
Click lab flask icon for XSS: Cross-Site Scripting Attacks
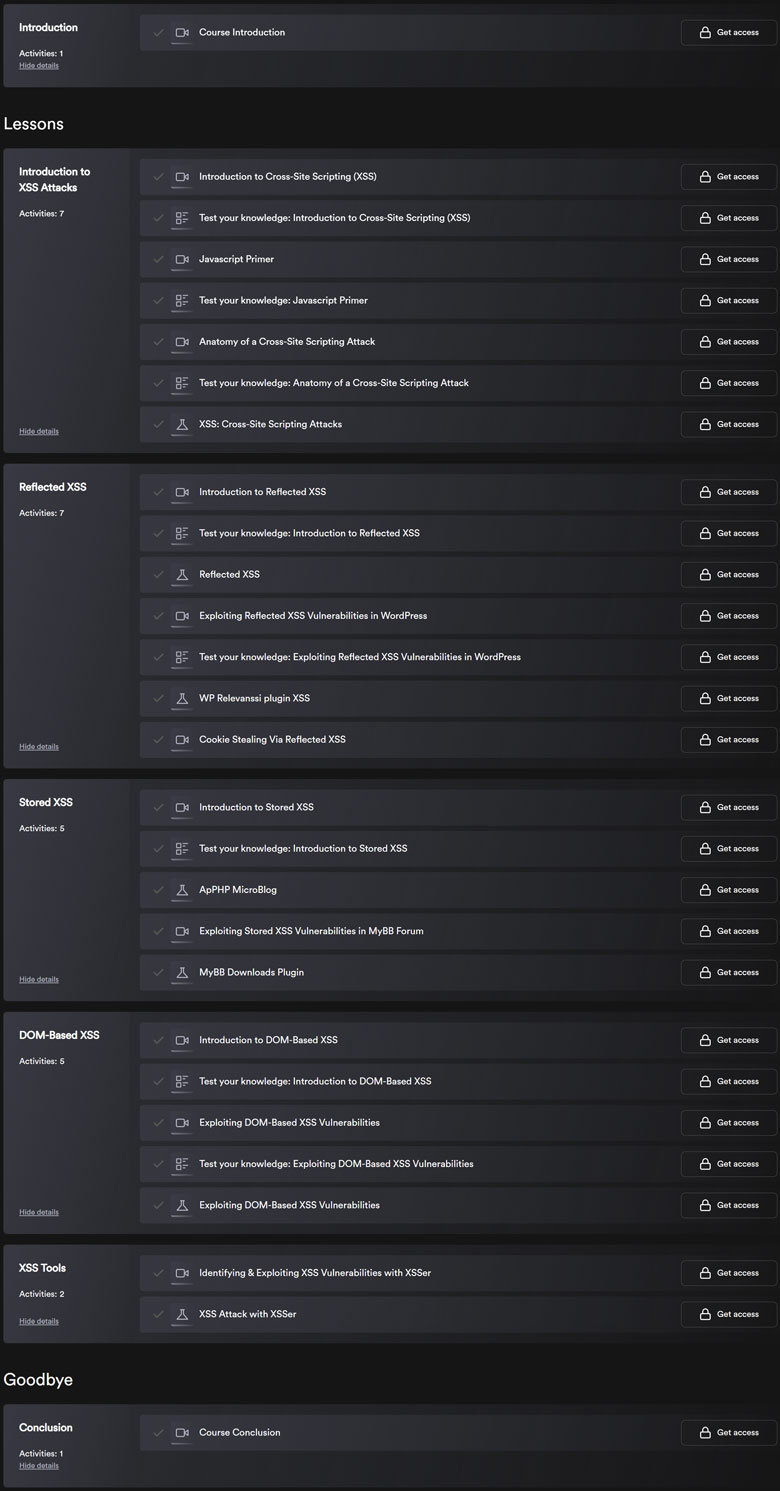[x=182, y=424]
